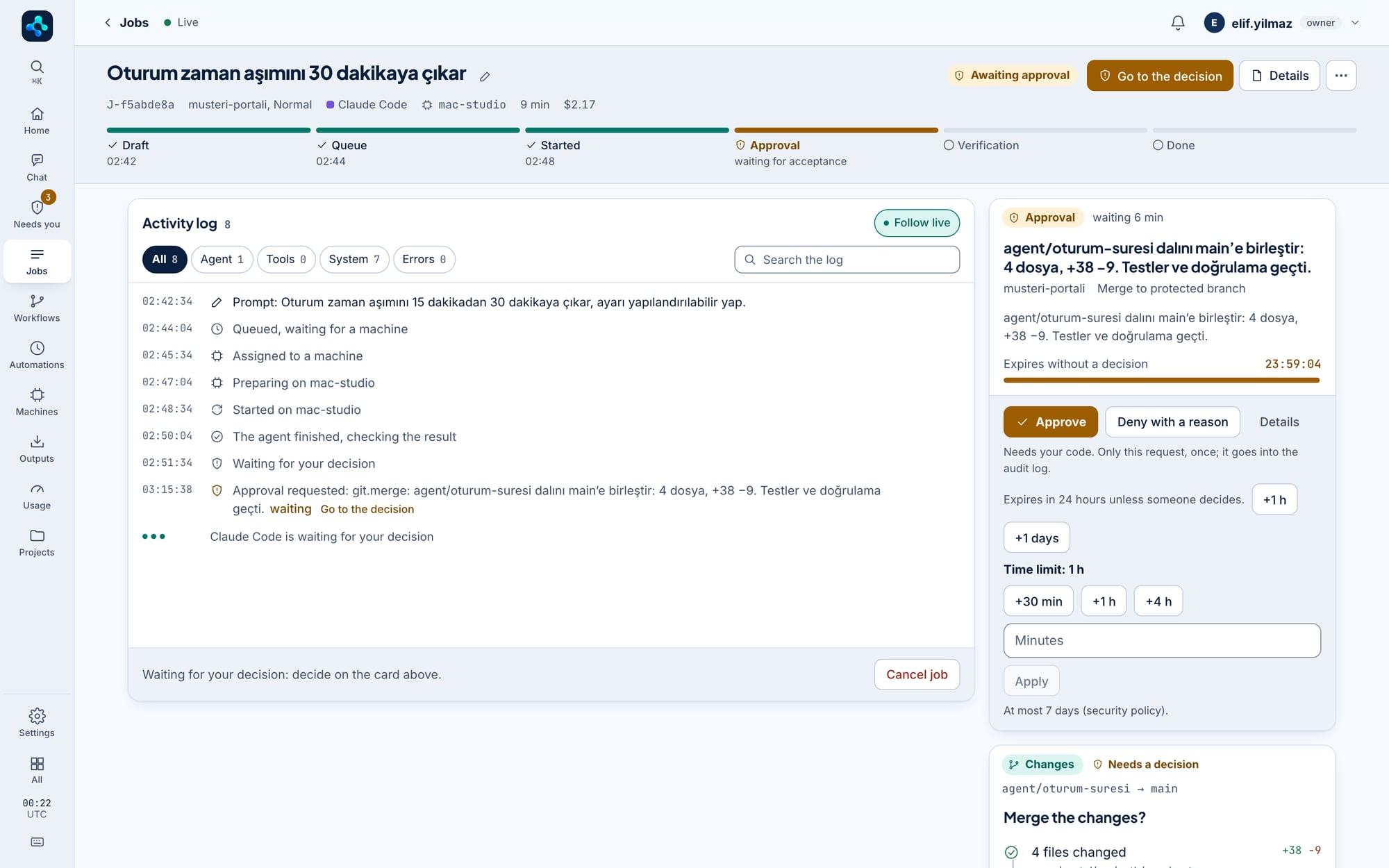Click the Verification stage label
Viewport: 1389px width, 868px height.
pyautogui.click(x=988, y=145)
